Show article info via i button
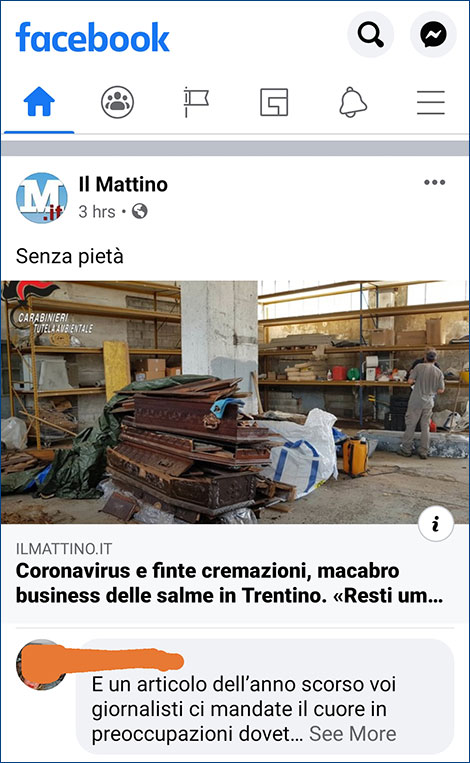Screen dimensions: 470x763 436,524
